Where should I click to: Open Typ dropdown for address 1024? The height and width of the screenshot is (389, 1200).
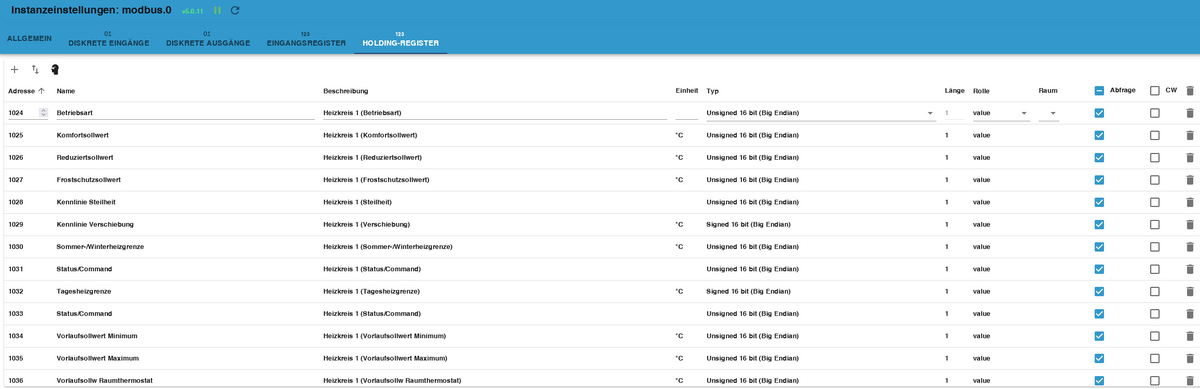[820, 113]
